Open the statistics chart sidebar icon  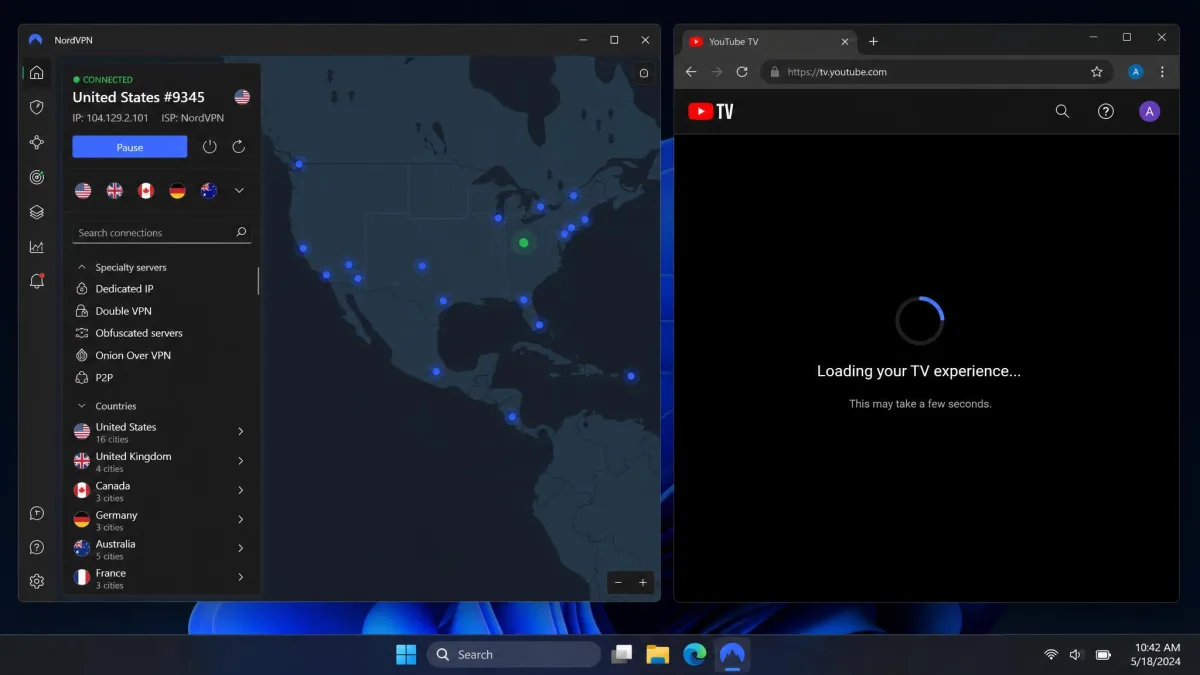37,247
